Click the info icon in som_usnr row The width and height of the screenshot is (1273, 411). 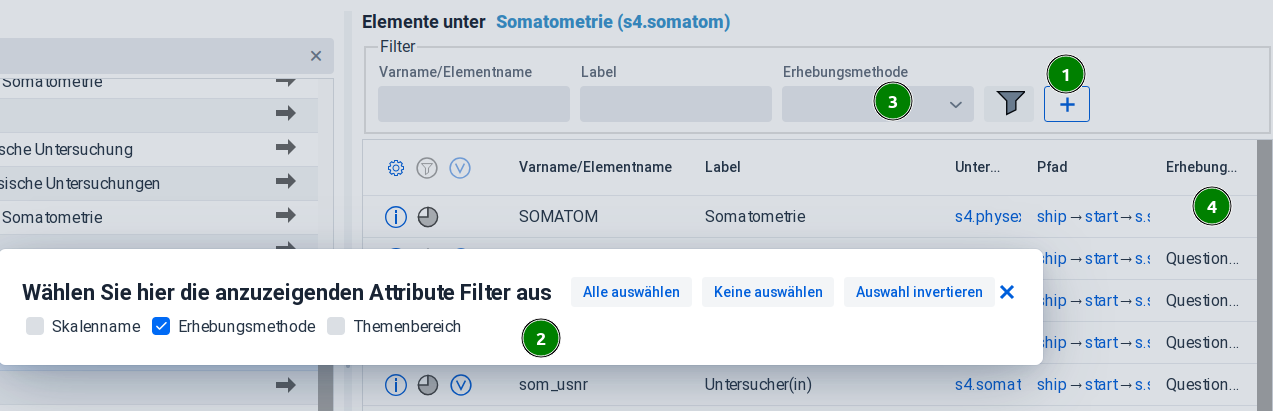coord(396,385)
